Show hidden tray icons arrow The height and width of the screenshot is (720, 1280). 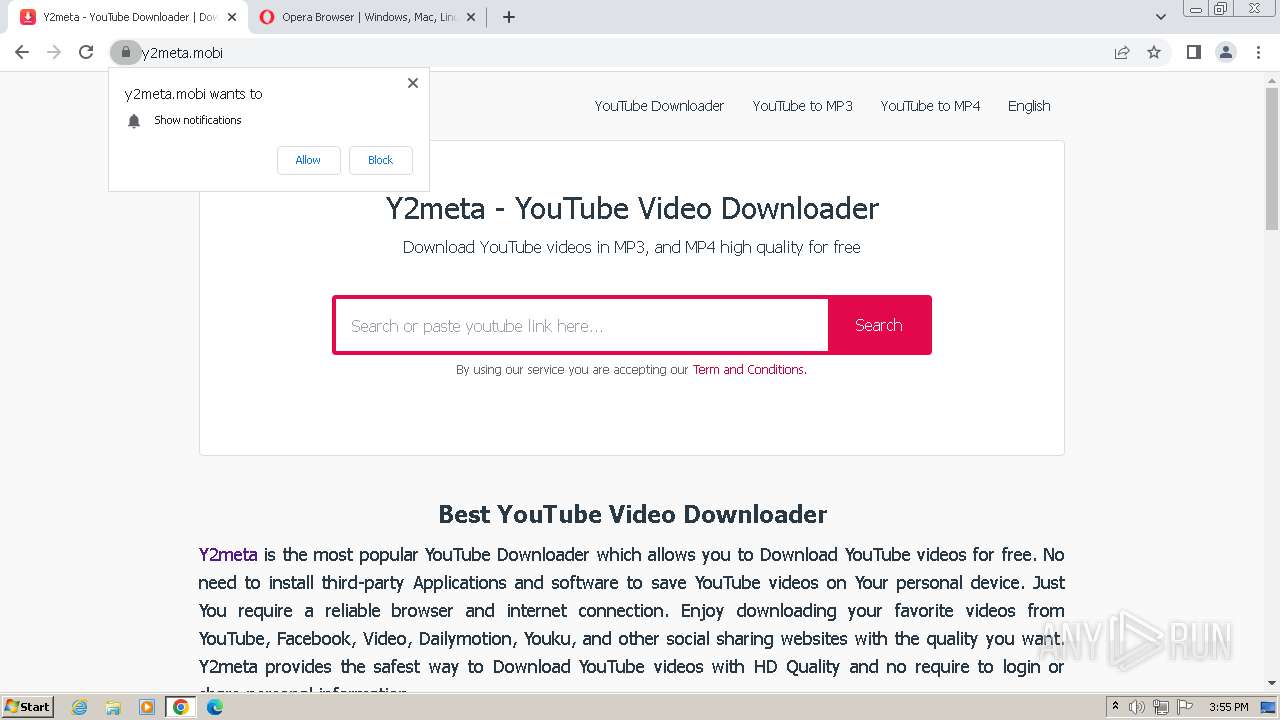pos(1116,707)
